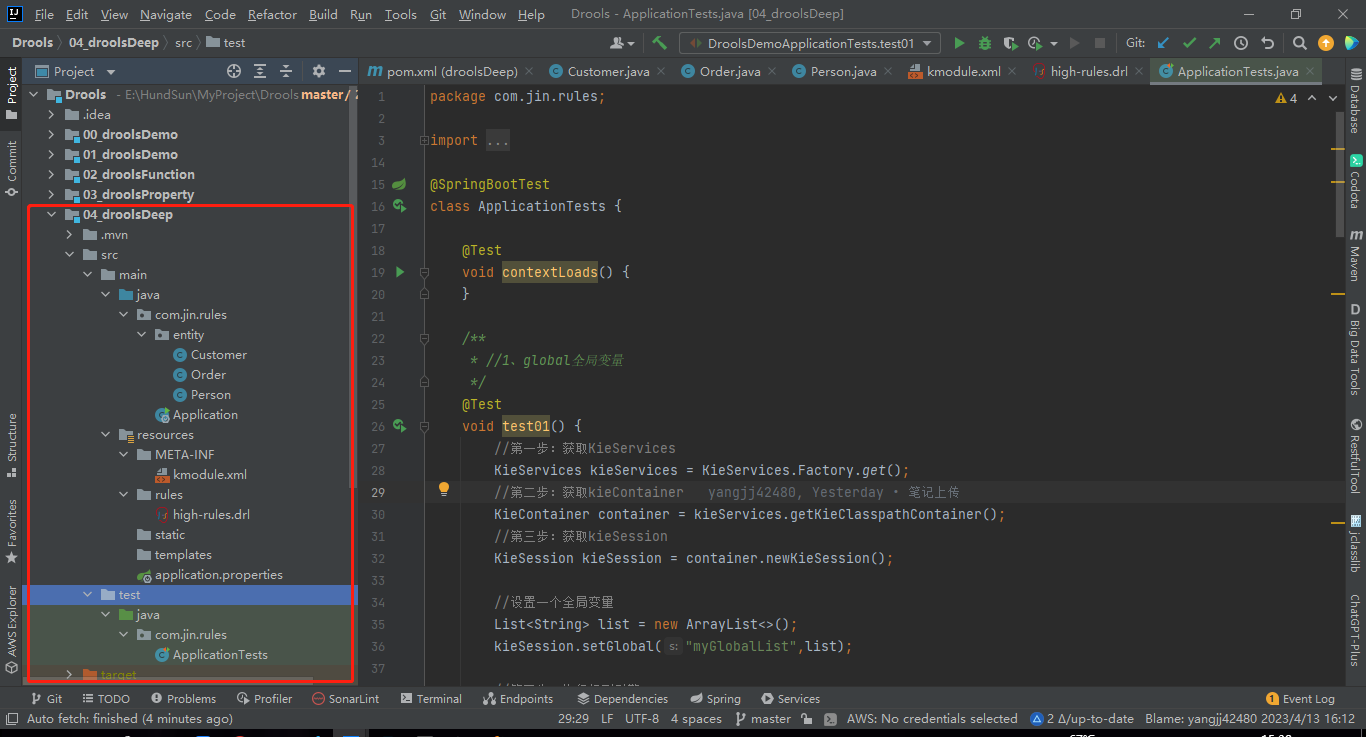The width and height of the screenshot is (1366, 737).
Task: Open Project panel settings gear
Action: 319,71
